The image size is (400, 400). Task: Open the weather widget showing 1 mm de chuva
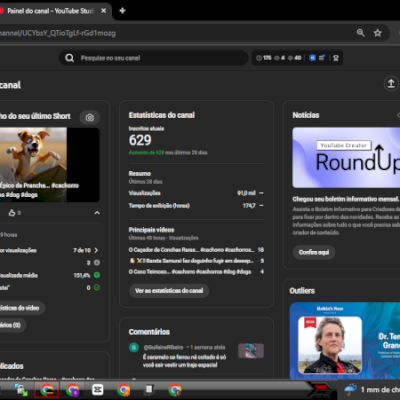click(372, 389)
